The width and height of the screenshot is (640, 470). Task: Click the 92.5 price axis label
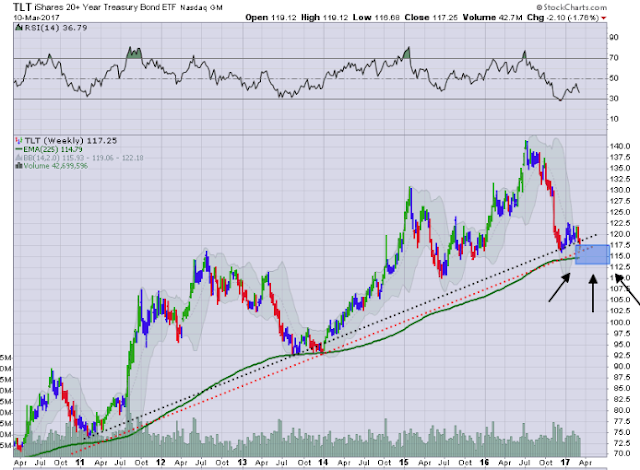point(620,355)
